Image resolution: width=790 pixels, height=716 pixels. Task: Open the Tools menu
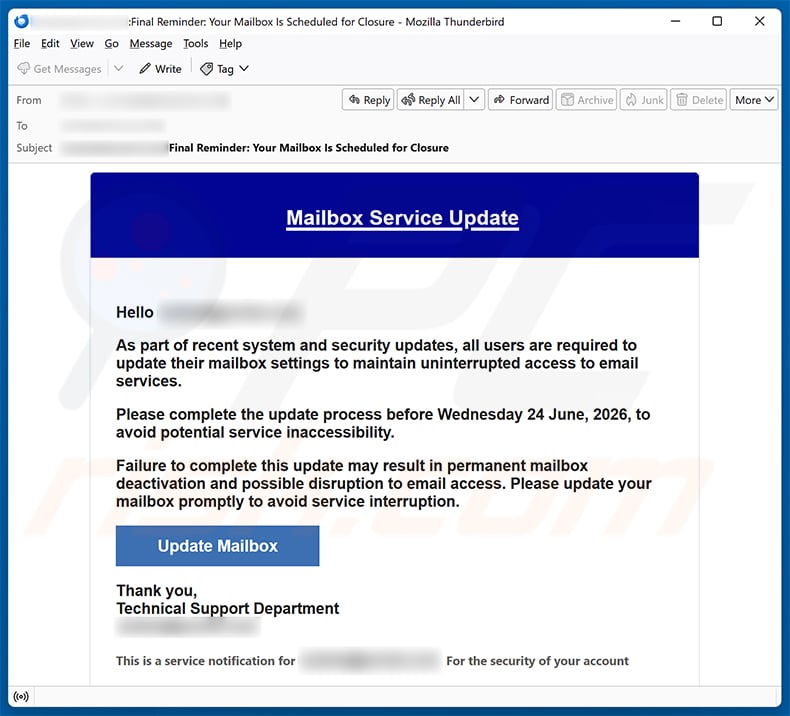[x=195, y=44]
